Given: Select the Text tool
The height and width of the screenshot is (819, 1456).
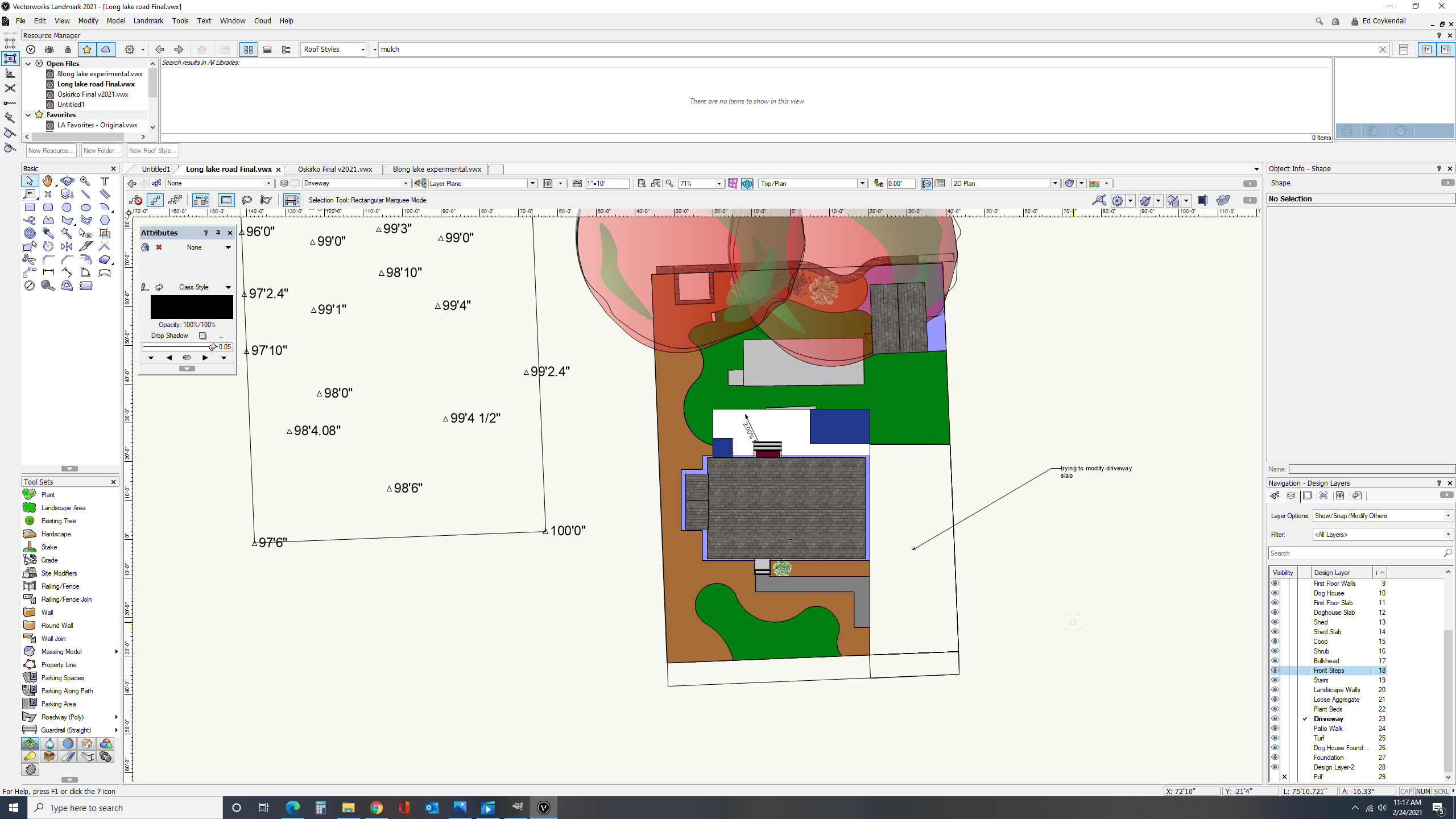Looking at the screenshot, I should 104,181.
